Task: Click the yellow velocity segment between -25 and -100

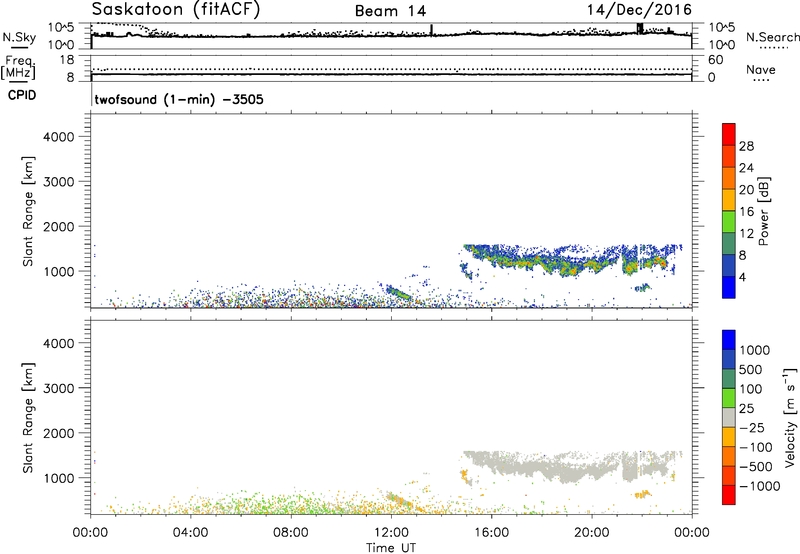Action: point(729,437)
